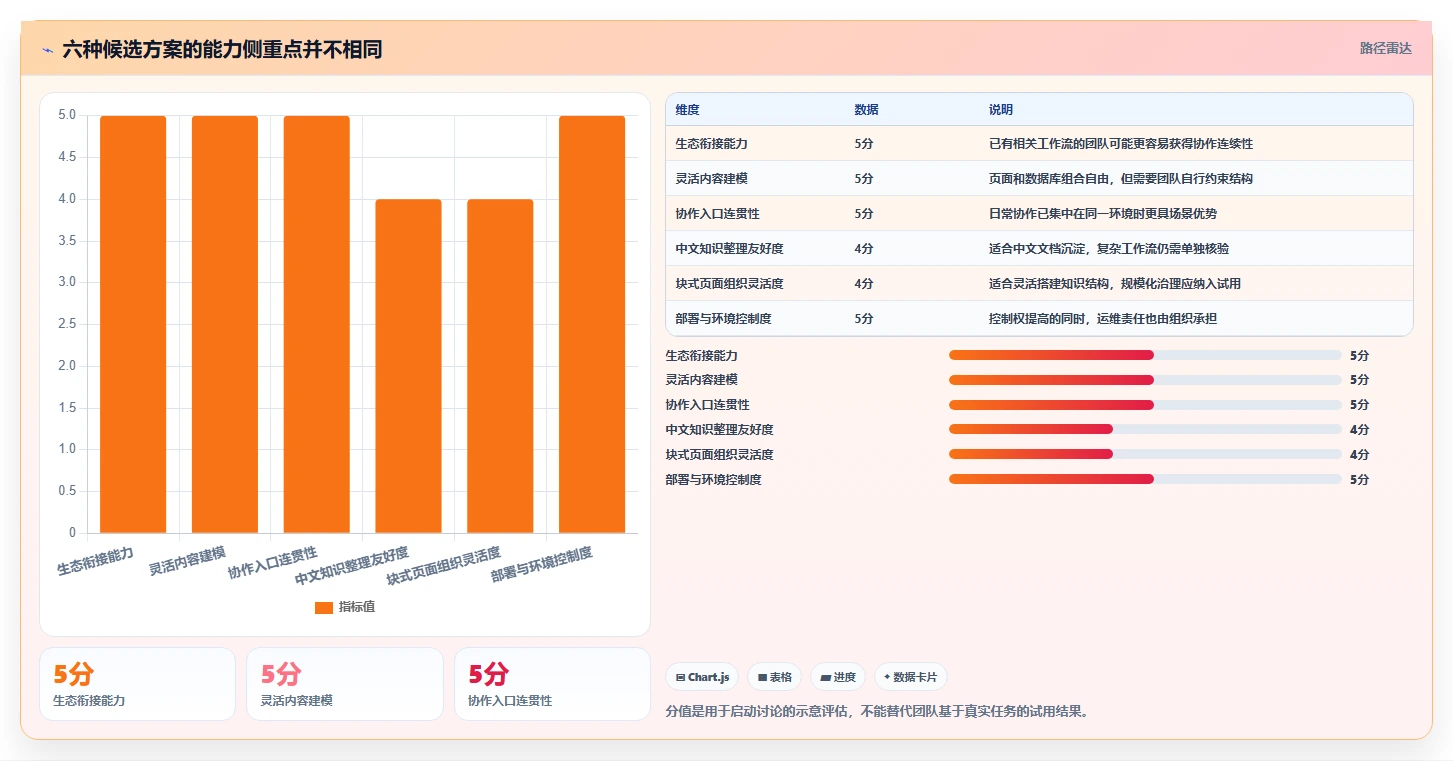Open the 协作入口连贯性 5分 data card
1453x761 pixels.
(552, 684)
